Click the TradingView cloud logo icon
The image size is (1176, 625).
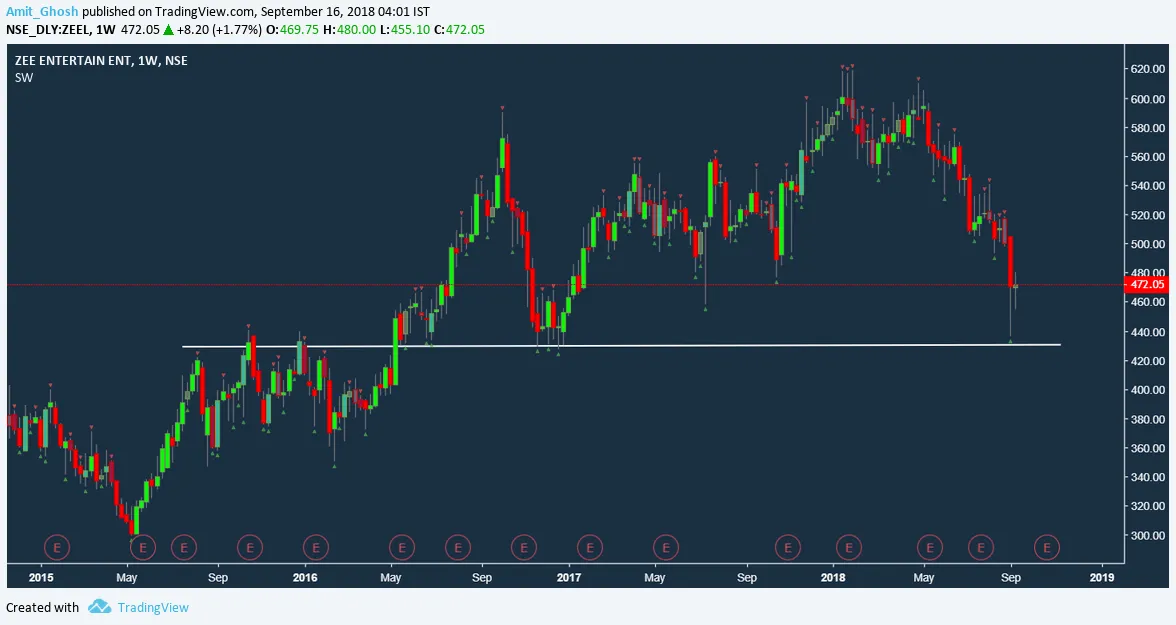click(98, 606)
